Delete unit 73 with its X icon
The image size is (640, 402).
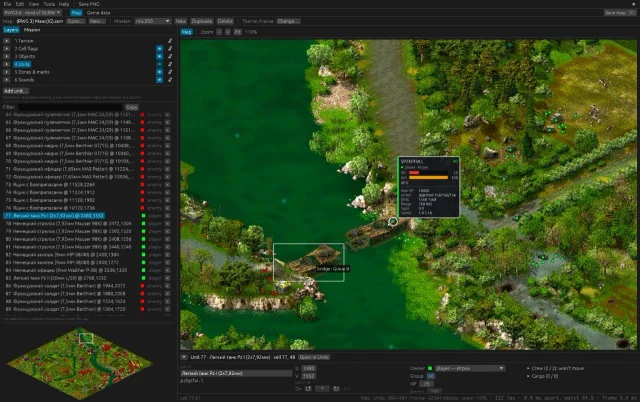pyautogui.click(x=167, y=184)
